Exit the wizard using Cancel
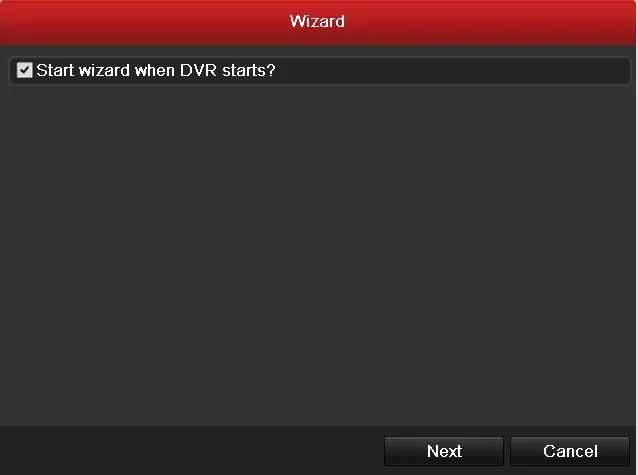Image resolution: width=638 pixels, height=475 pixels. [570, 451]
